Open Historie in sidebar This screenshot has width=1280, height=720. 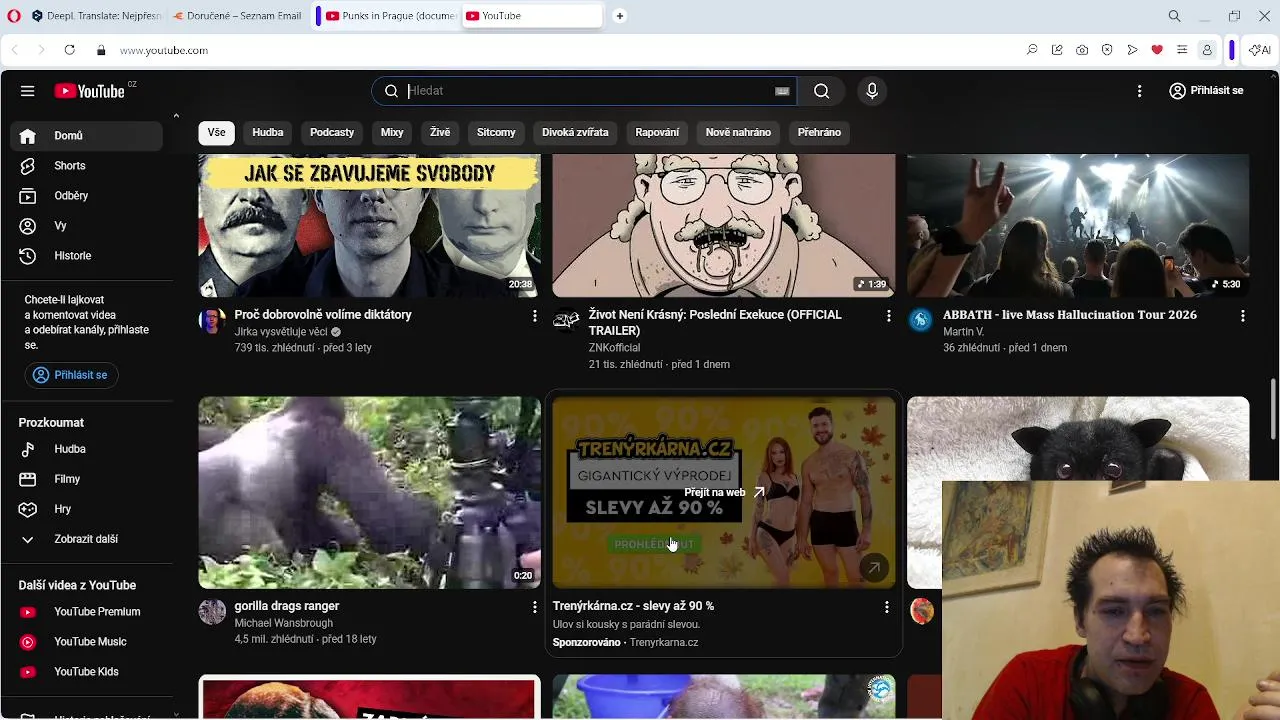pyautogui.click(x=86, y=256)
